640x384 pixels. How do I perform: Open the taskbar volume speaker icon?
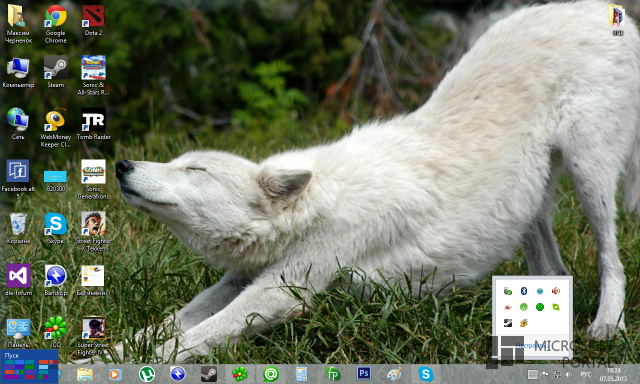coord(569,374)
